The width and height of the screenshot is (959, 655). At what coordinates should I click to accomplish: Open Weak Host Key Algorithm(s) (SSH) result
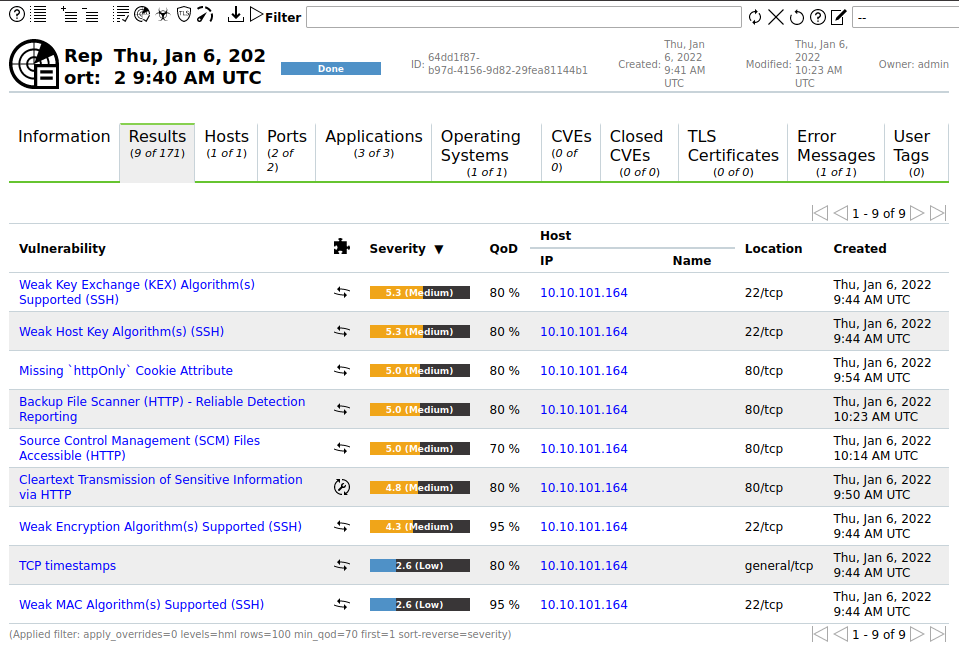click(x=121, y=331)
